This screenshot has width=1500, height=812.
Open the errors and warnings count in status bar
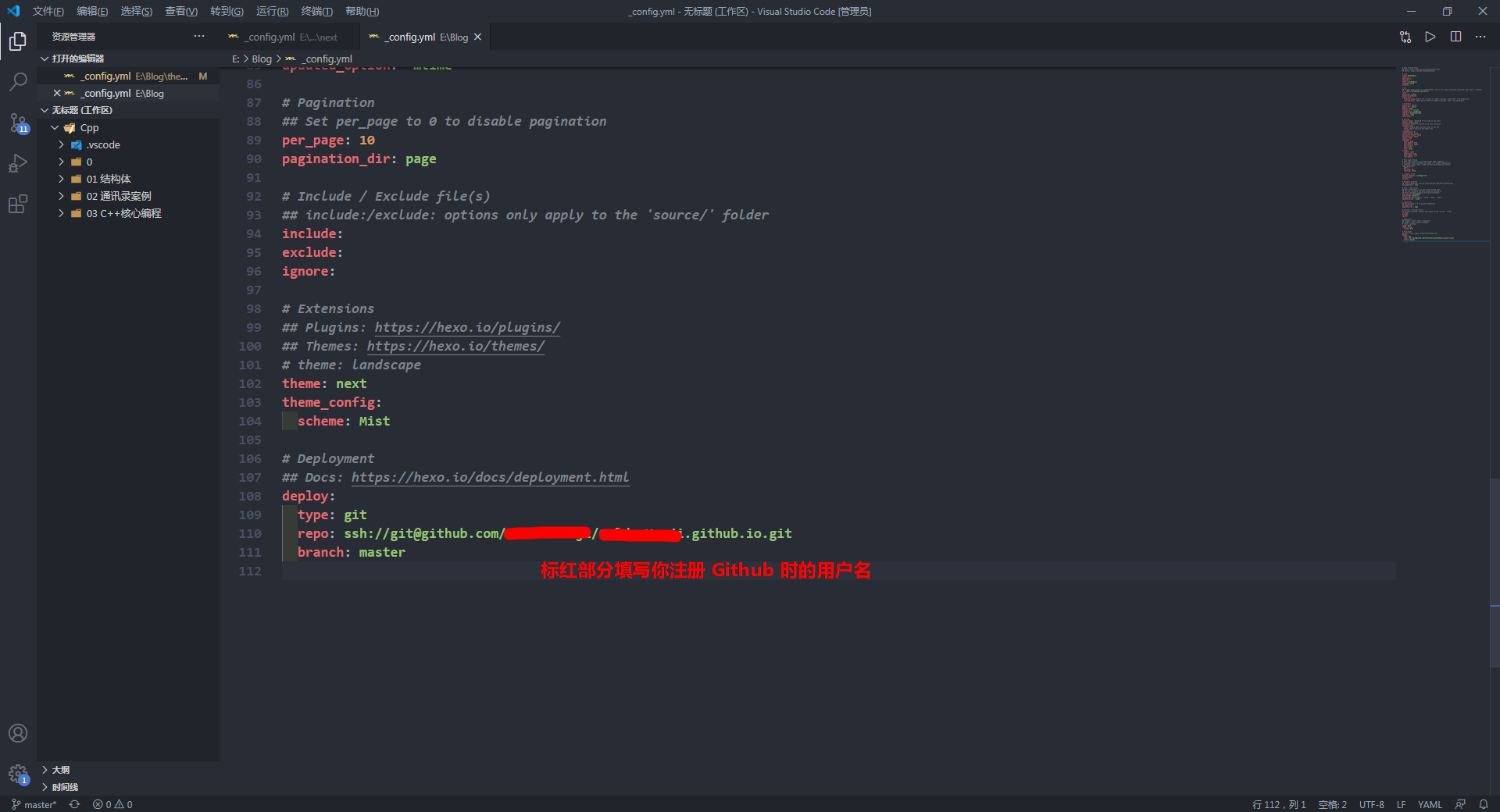click(112, 804)
